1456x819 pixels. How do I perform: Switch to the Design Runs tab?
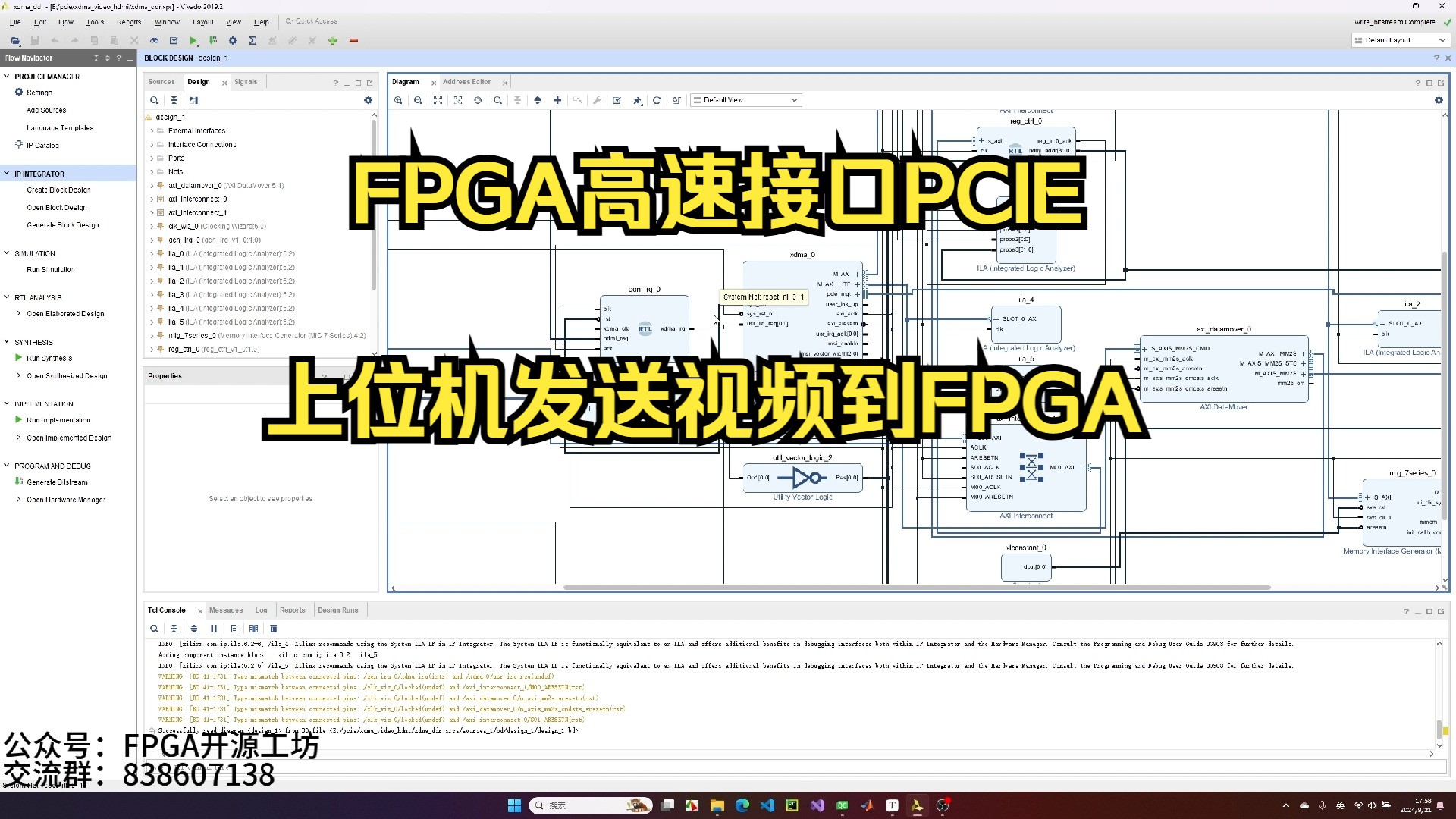tap(337, 610)
